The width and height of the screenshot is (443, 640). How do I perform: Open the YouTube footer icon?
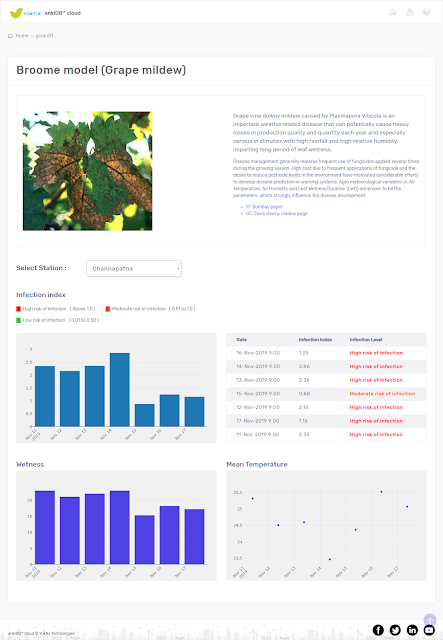[429, 630]
